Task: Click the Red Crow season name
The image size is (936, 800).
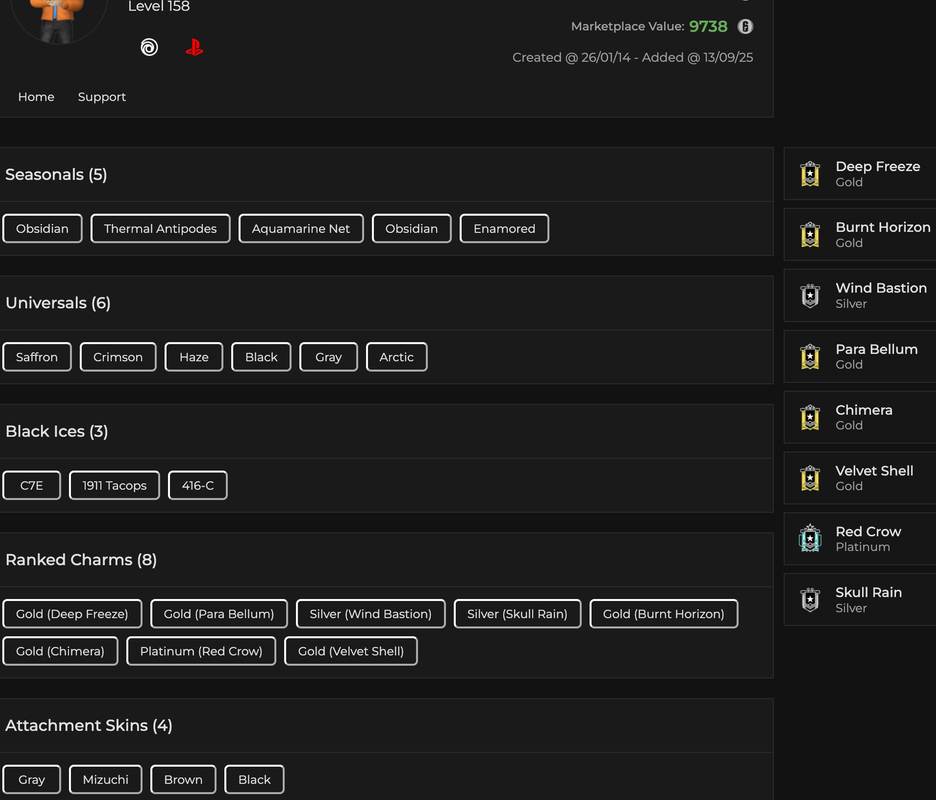Action: [868, 531]
